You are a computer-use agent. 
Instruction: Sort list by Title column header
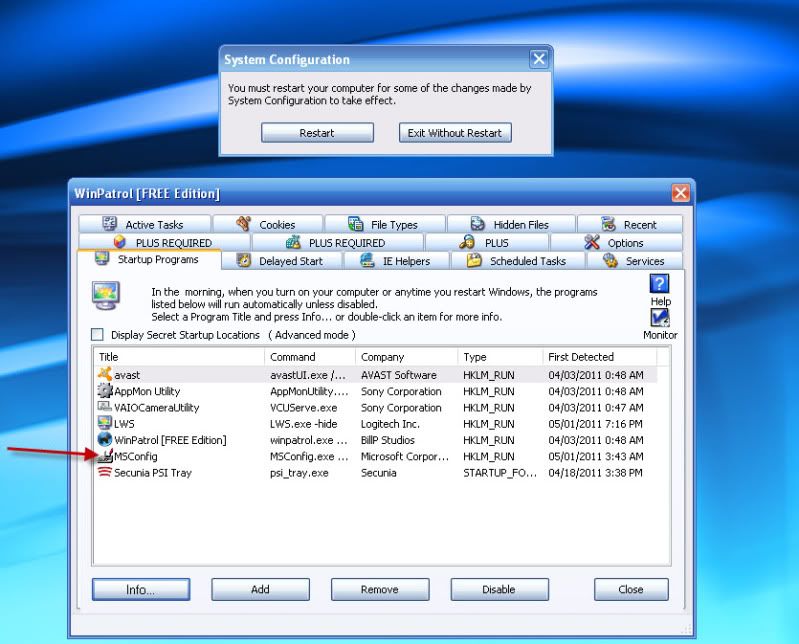179,357
